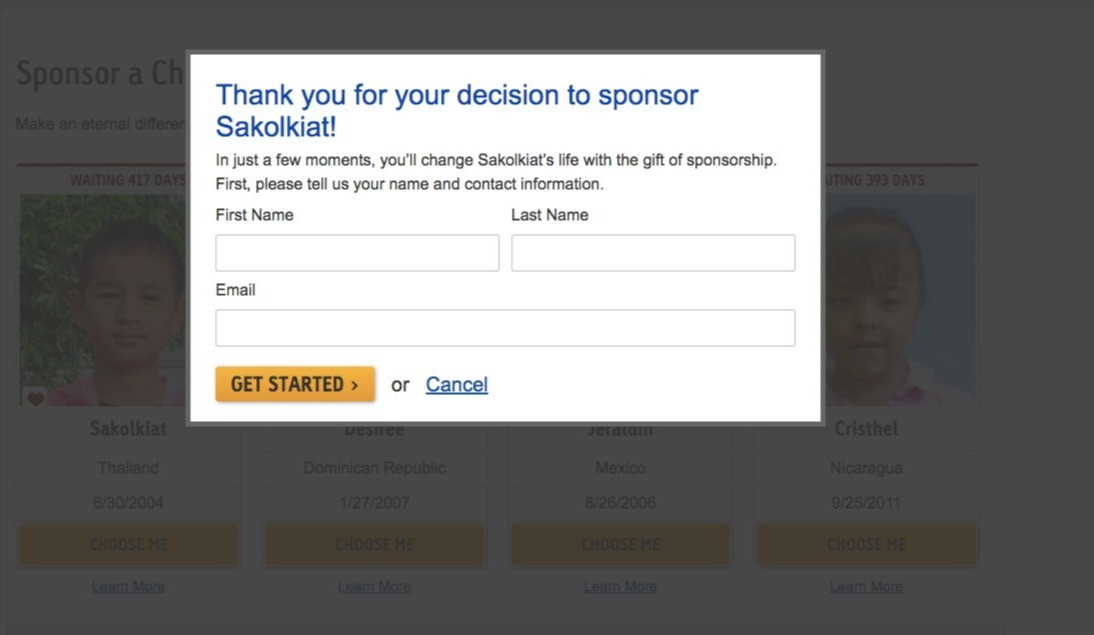Click the heart icon on Sakolkiat's photo
The width and height of the screenshot is (1094, 635).
[35, 398]
